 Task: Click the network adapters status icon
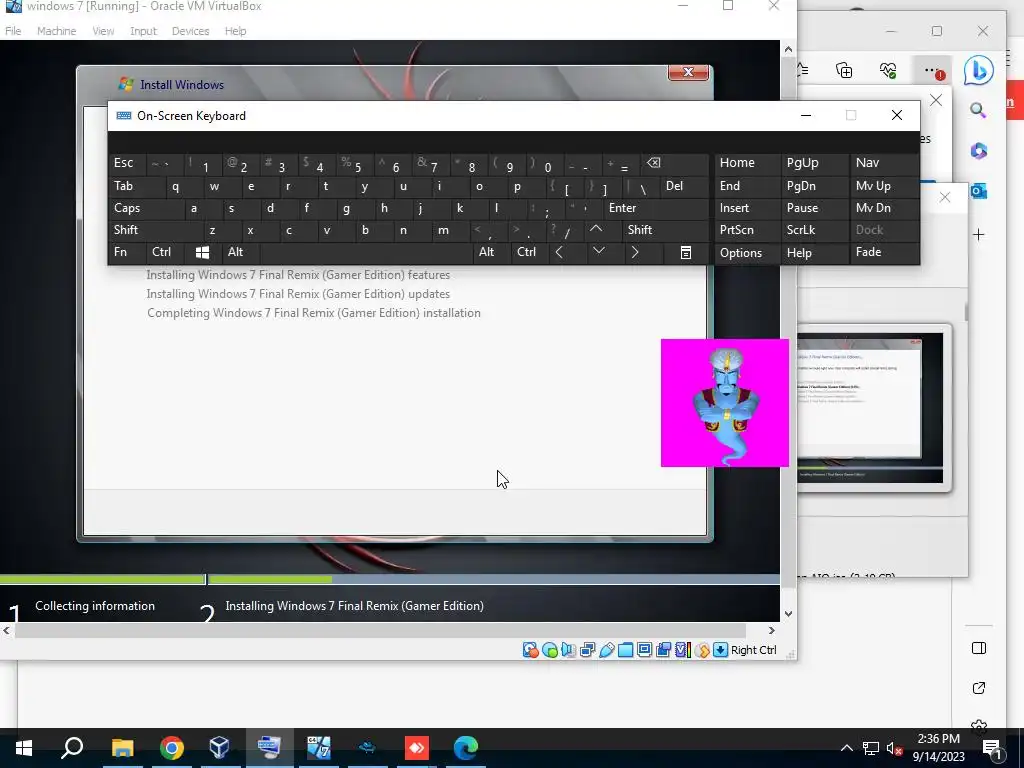587,650
